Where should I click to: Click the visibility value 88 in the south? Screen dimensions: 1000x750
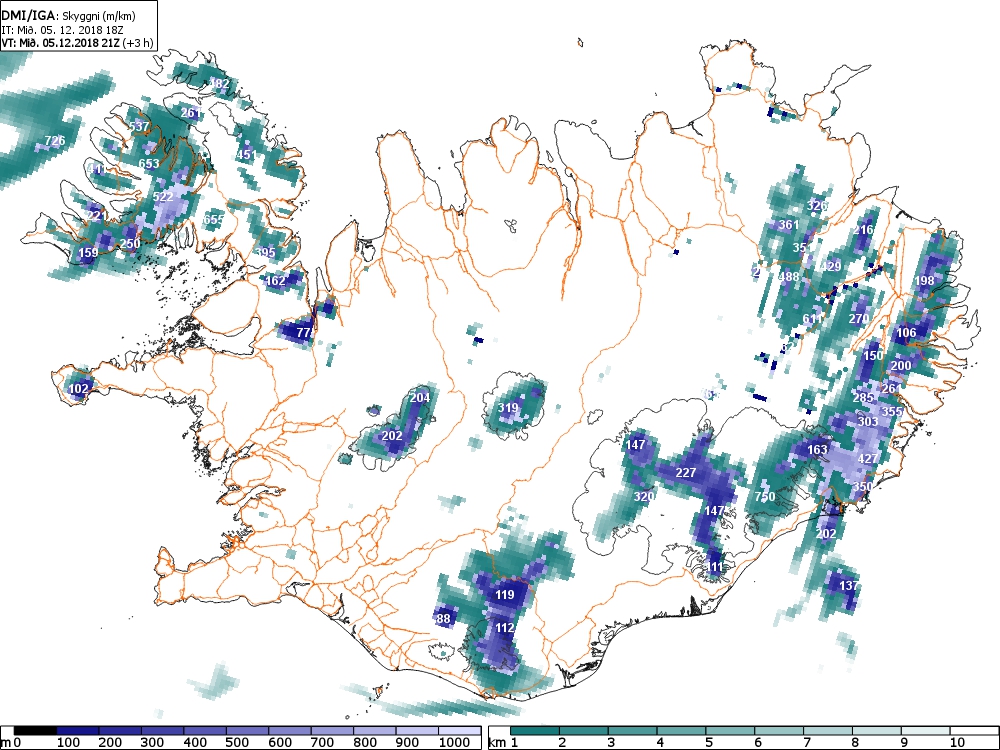pyautogui.click(x=444, y=619)
